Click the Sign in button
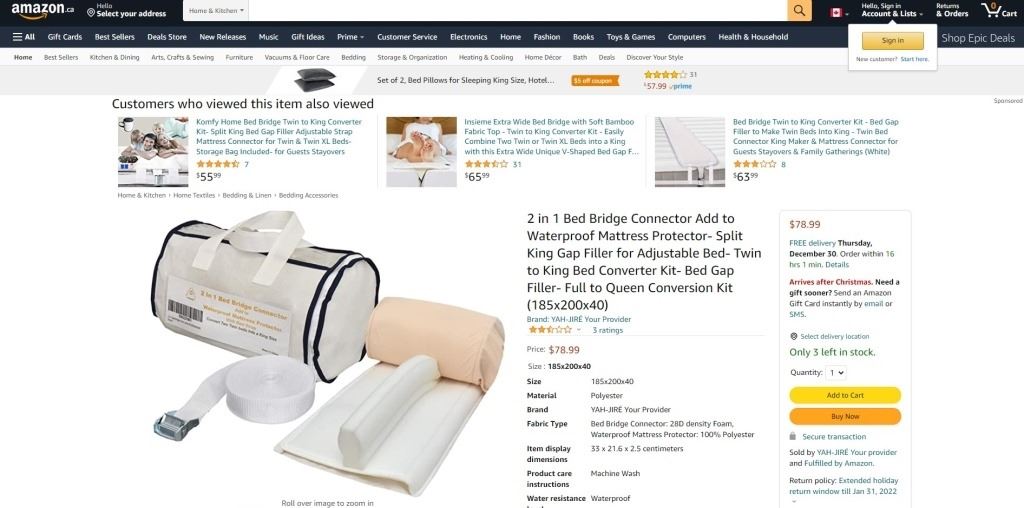Screen dimensions: 1024x508 pyautogui.click(x=893, y=40)
